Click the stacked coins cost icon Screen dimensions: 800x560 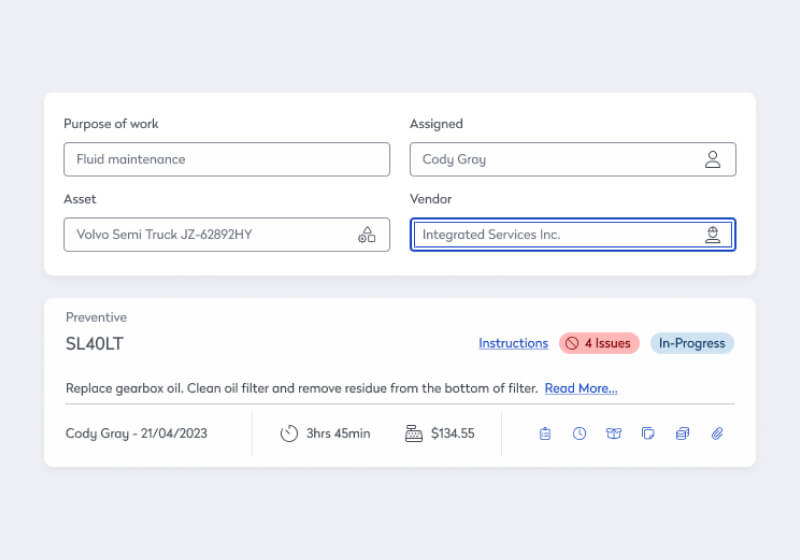pyautogui.click(x=682, y=433)
